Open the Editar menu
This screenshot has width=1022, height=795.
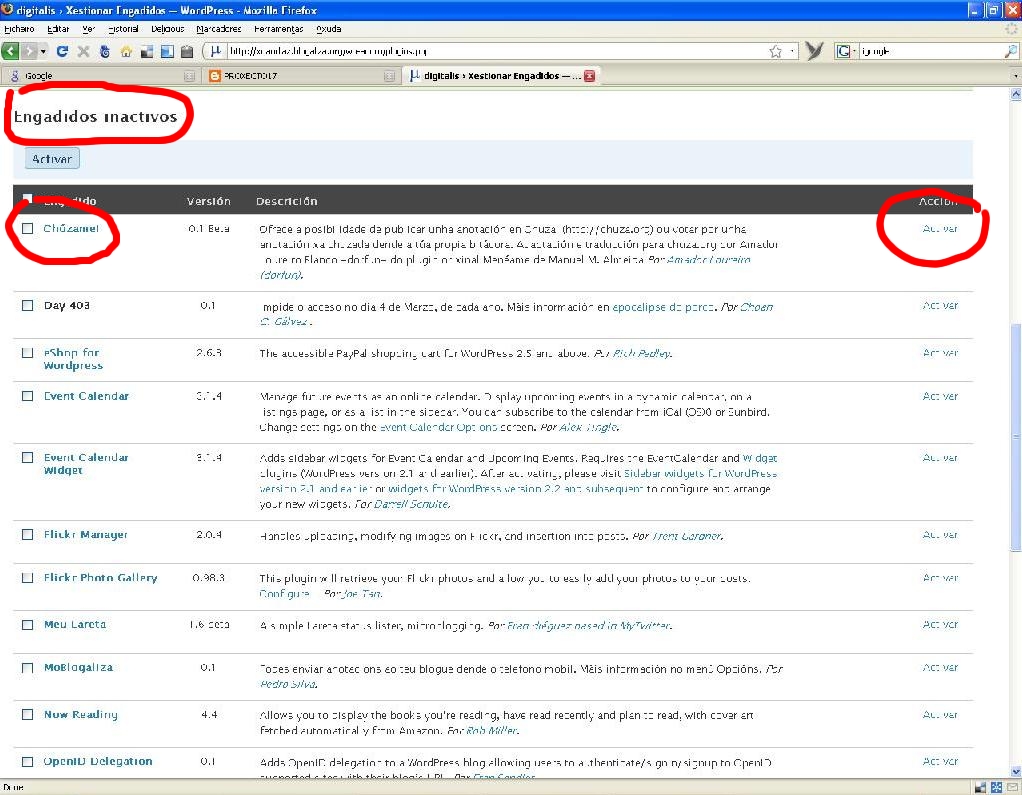pyautogui.click(x=58, y=29)
